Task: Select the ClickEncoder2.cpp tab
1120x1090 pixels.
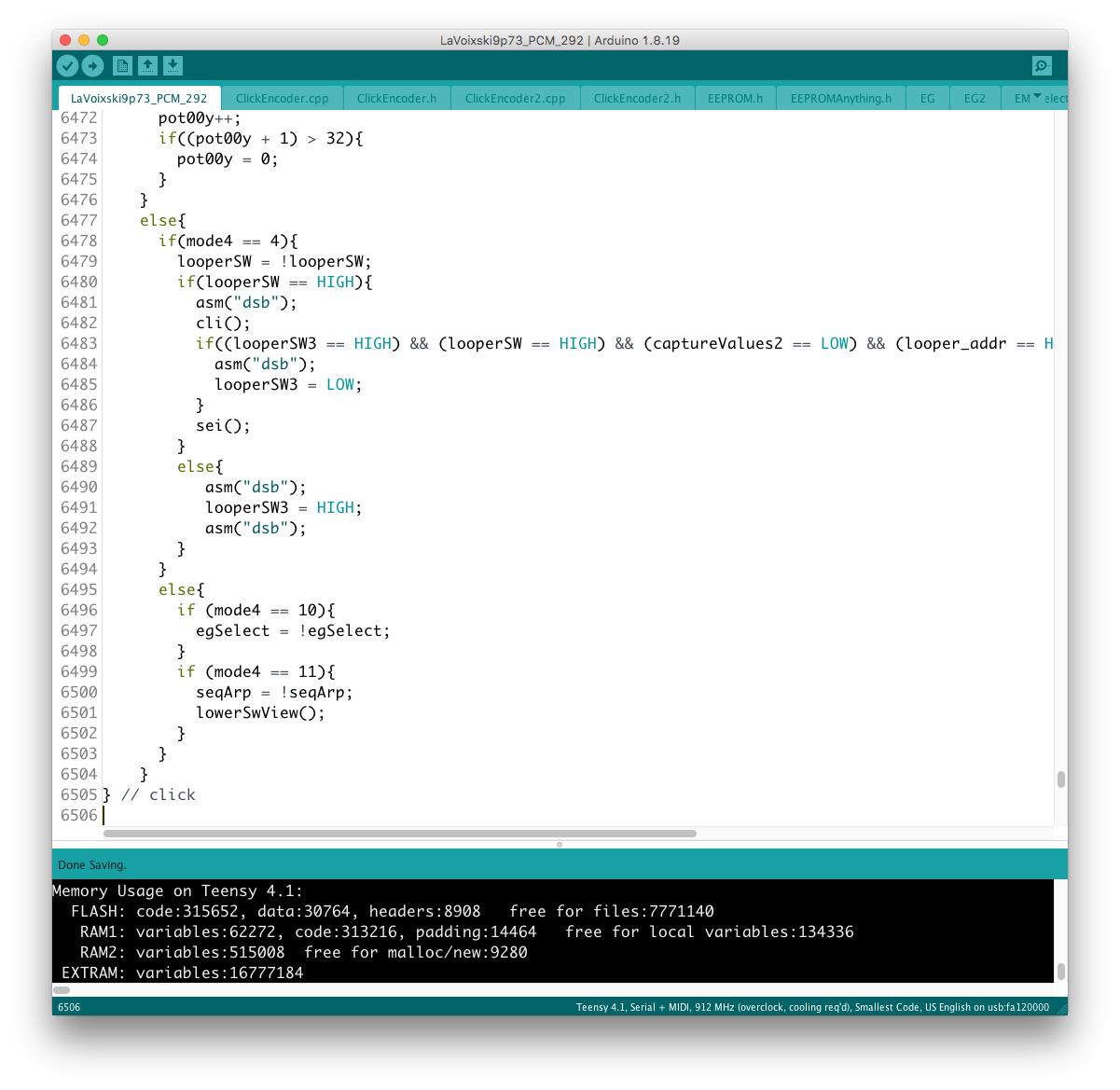Action: coord(515,98)
